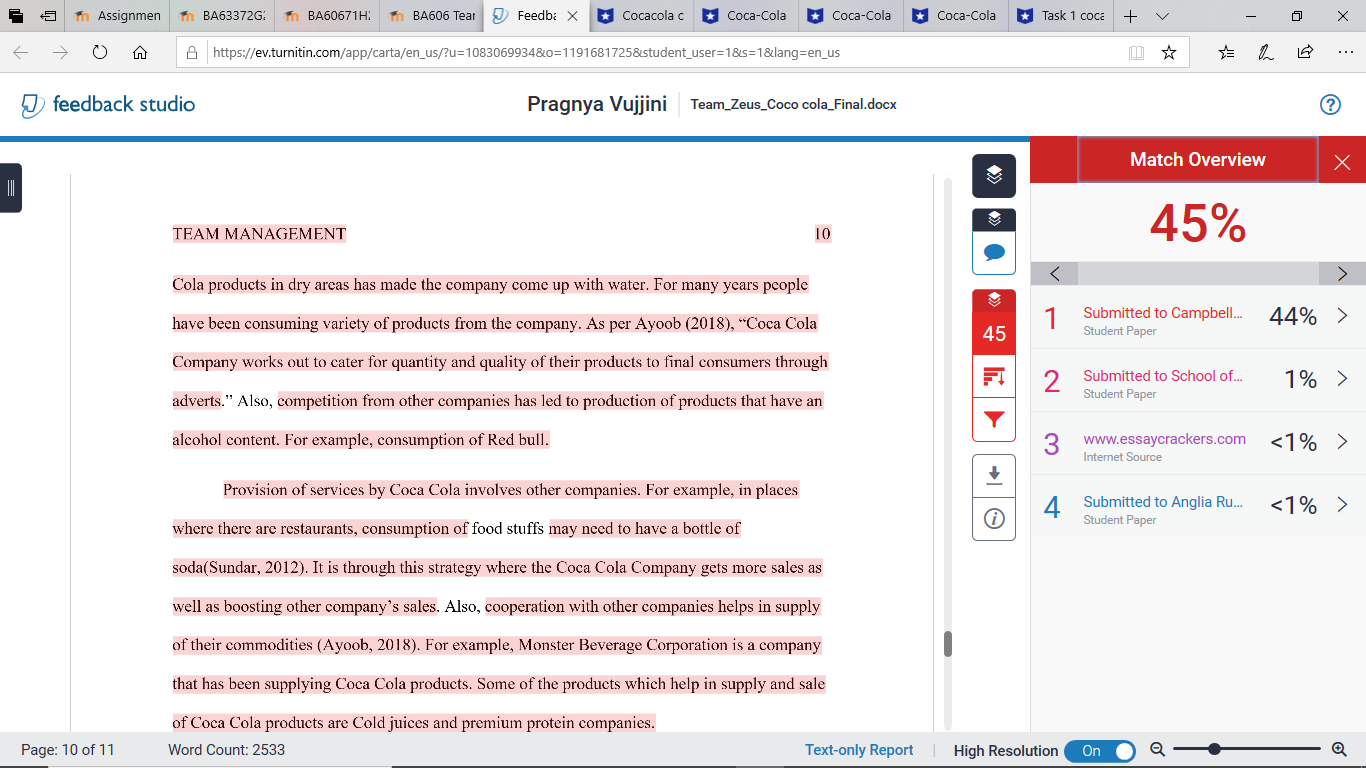The height and width of the screenshot is (768, 1366).
Task: Open the All Sources breakdown icon
Action: click(x=994, y=377)
